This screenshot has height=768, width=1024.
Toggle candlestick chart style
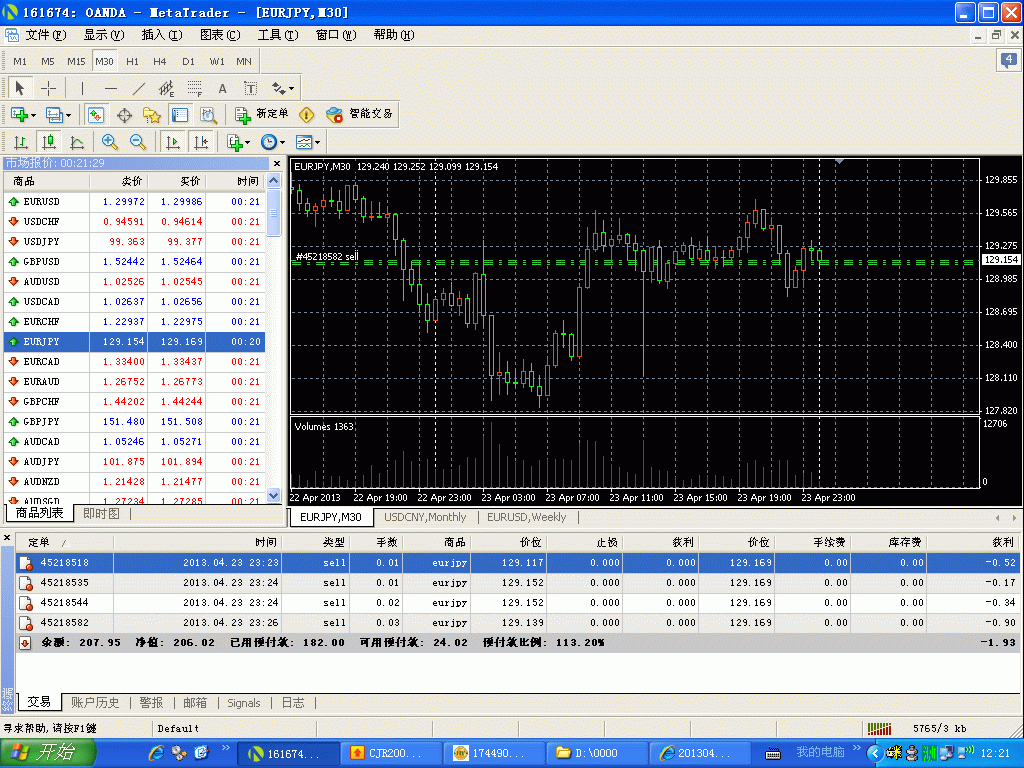(48, 142)
